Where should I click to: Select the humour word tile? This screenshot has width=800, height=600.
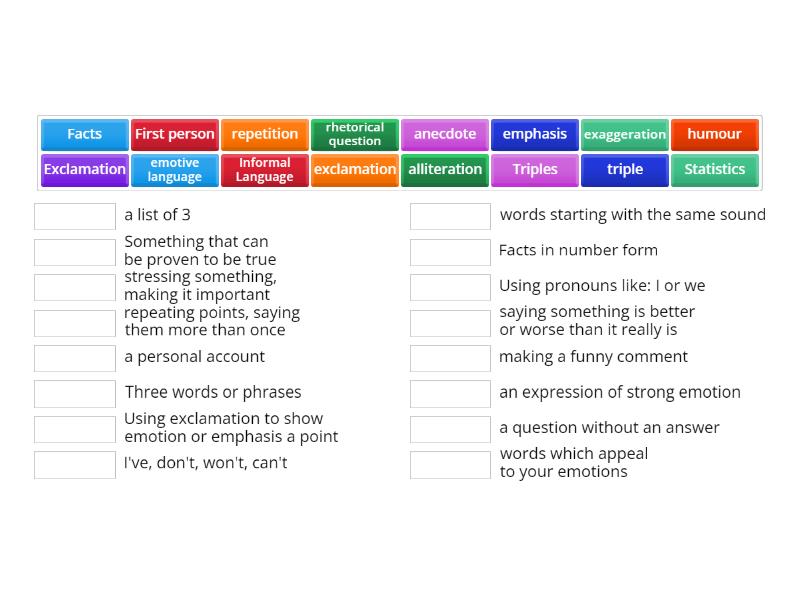(x=714, y=134)
